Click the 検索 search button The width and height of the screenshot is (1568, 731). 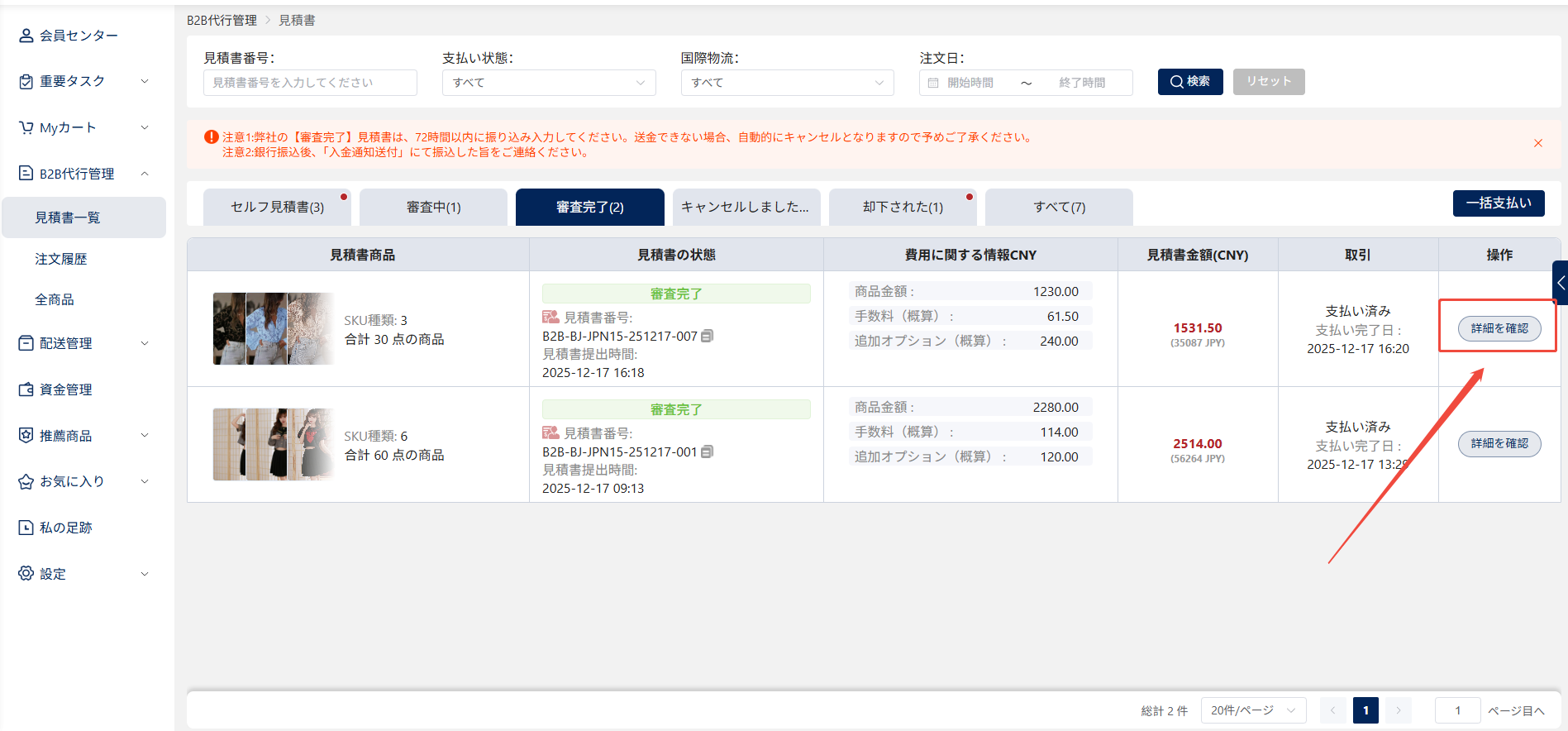1190,82
